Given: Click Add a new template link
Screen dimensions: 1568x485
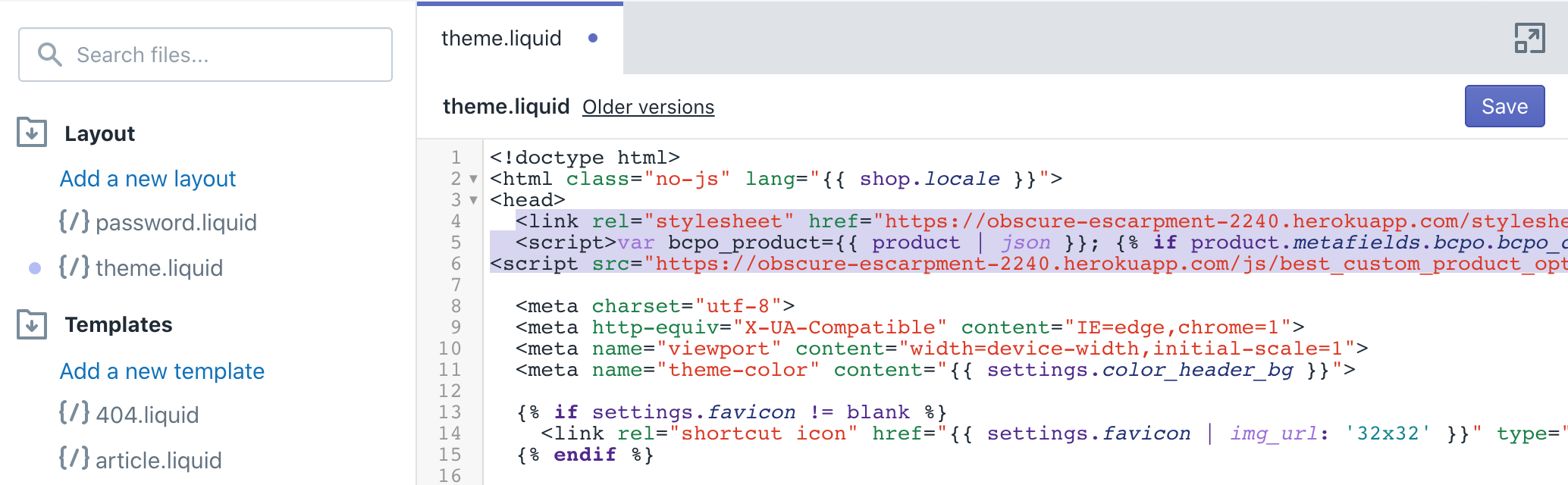Looking at the screenshot, I should click(x=162, y=371).
